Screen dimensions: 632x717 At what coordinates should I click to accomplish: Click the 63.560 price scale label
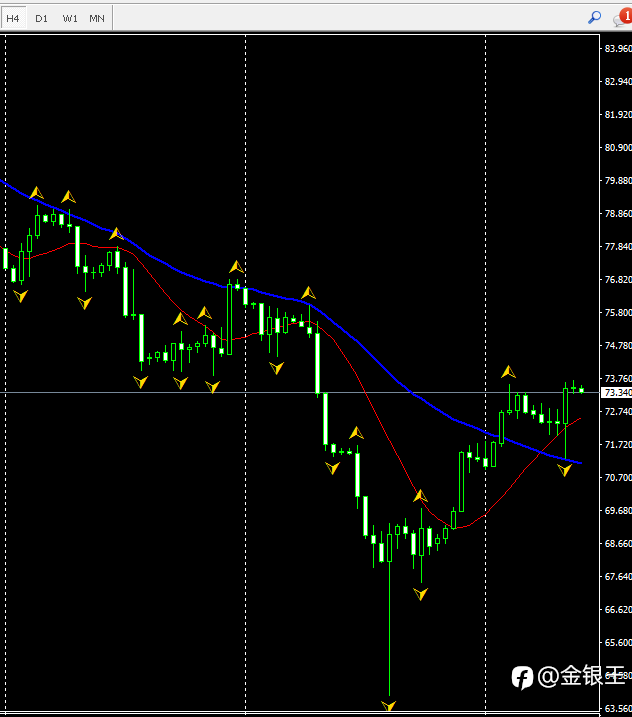[618, 708]
